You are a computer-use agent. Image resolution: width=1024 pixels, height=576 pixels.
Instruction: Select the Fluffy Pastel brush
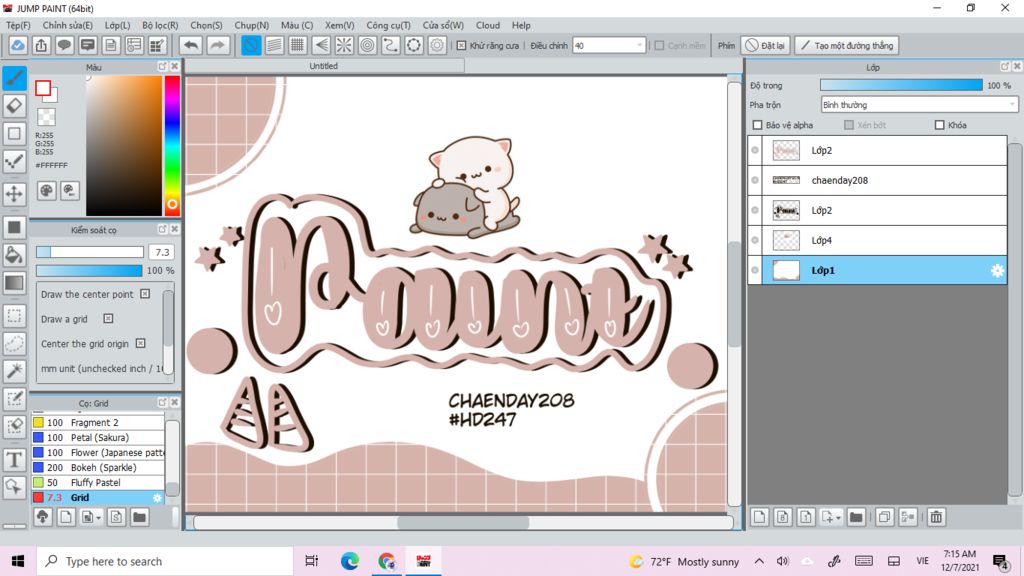[x=98, y=483]
